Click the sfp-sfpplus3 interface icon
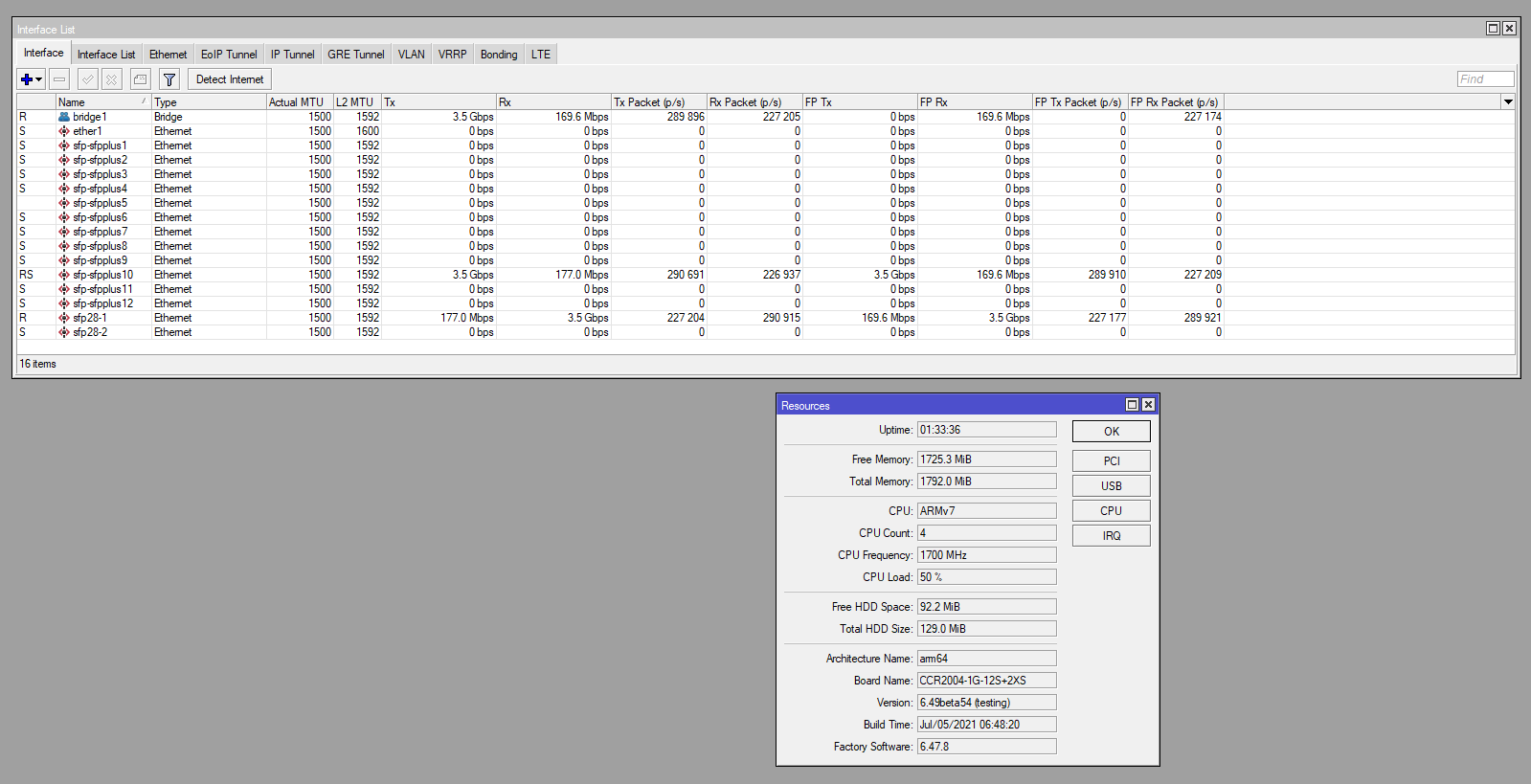Screen dimensions: 1531x784 [x=64, y=174]
